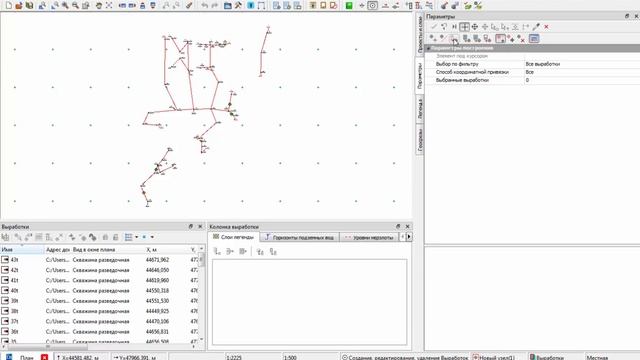
Task: Click the four-arrow move icon in Параметры
Action: (x=475, y=27)
